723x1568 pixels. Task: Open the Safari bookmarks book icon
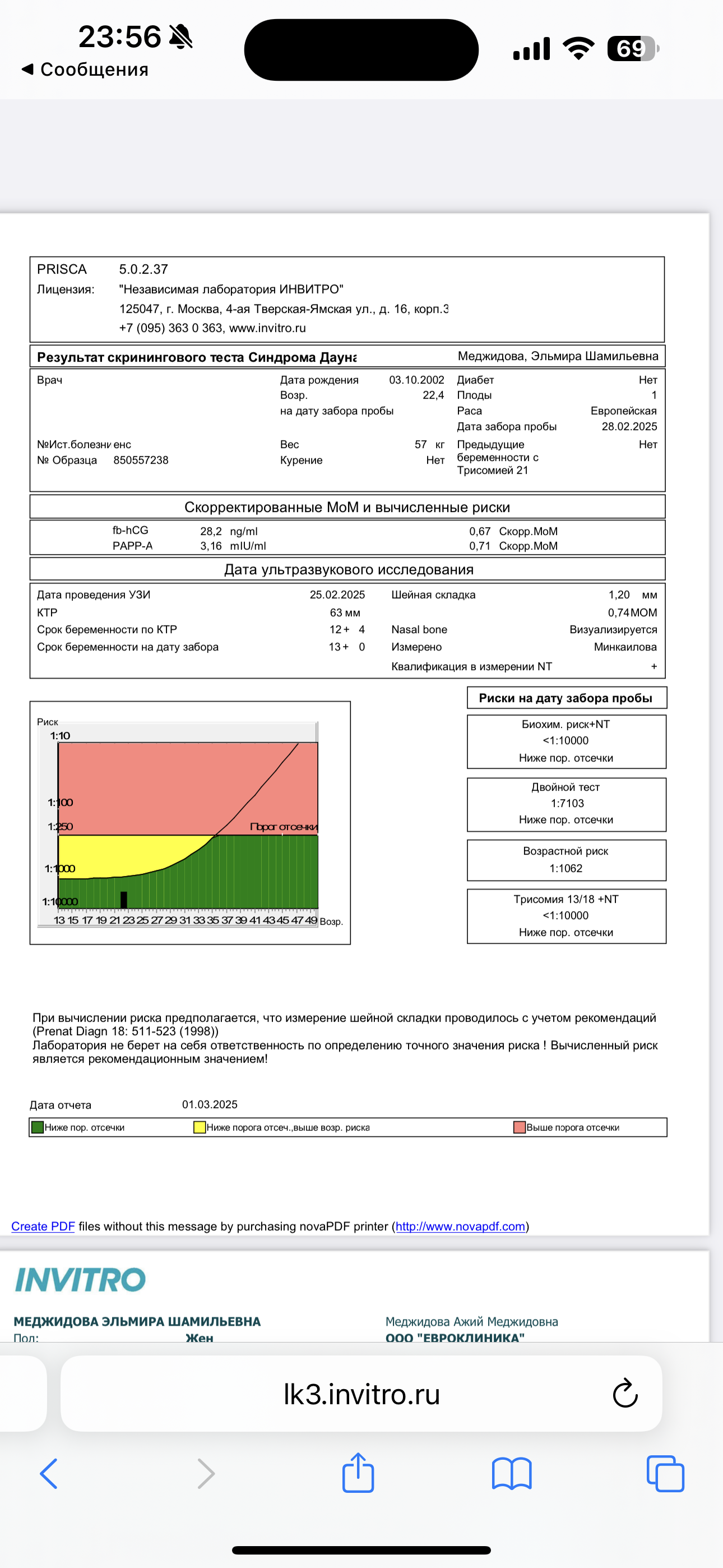[x=511, y=1474]
